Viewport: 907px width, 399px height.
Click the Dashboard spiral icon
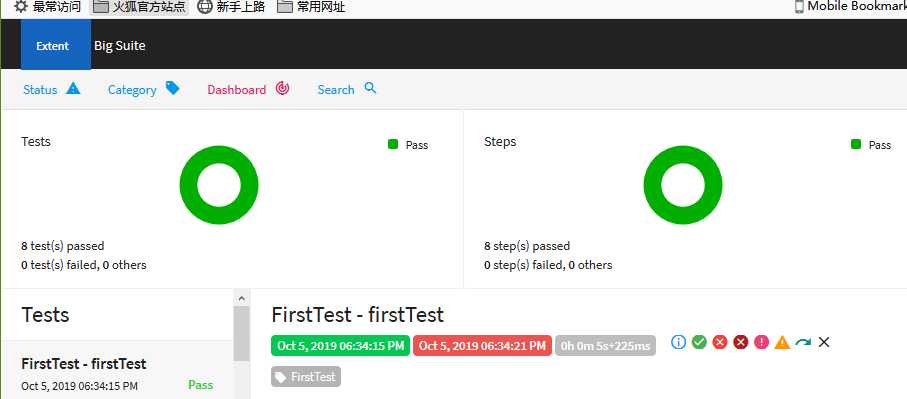click(282, 88)
